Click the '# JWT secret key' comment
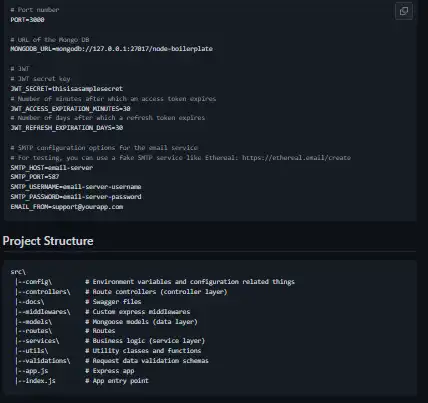The height and width of the screenshot is (403, 428). (40, 79)
